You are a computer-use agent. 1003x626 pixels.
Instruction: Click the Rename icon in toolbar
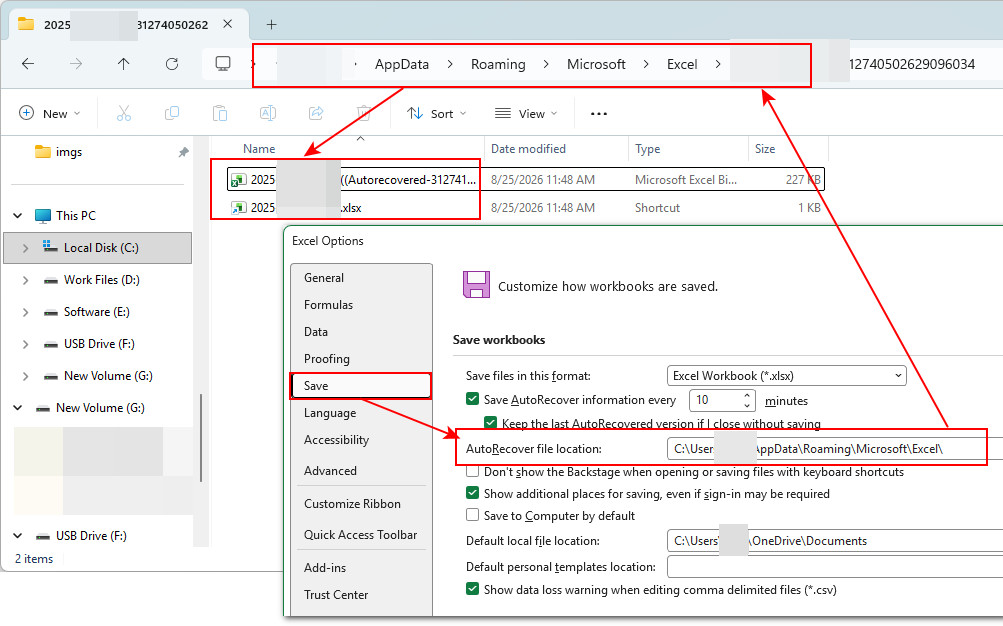click(267, 114)
